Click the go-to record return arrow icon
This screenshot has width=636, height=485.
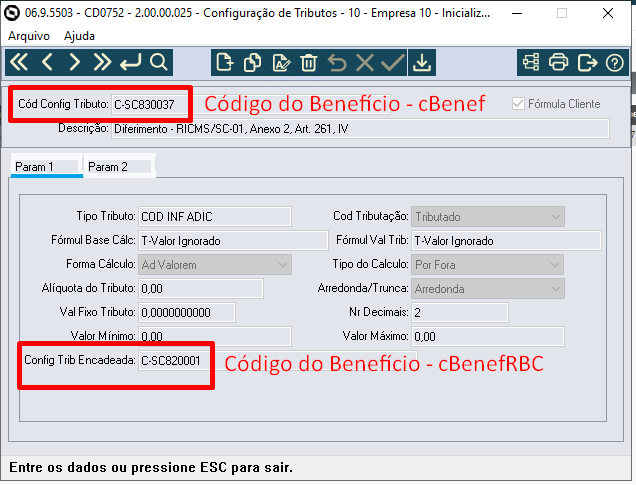(131, 62)
